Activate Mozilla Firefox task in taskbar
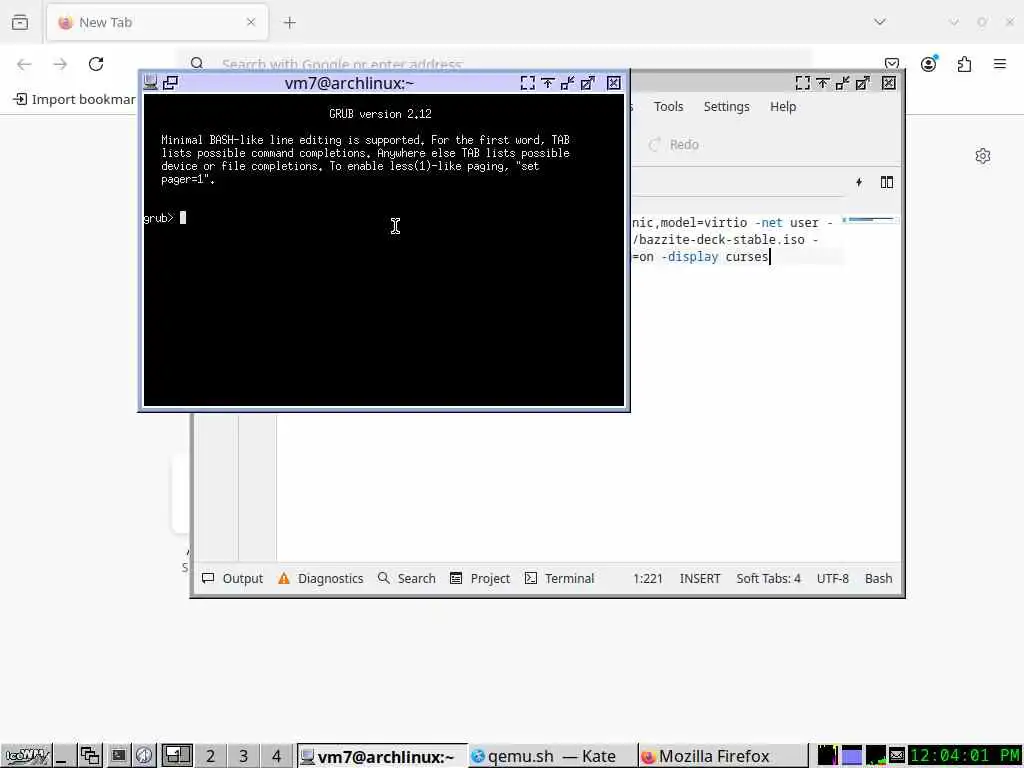This screenshot has width=1024, height=768. click(x=722, y=756)
